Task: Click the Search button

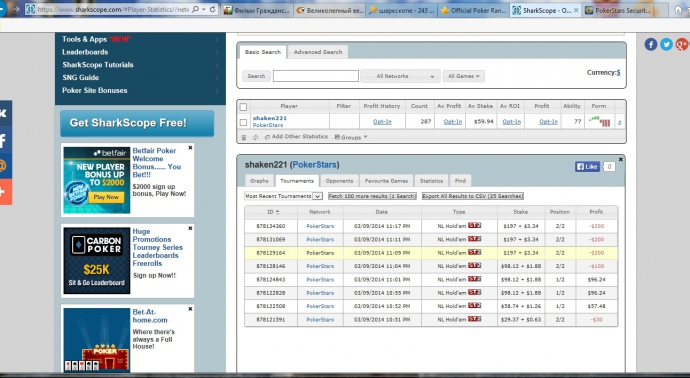Action: pos(256,76)
